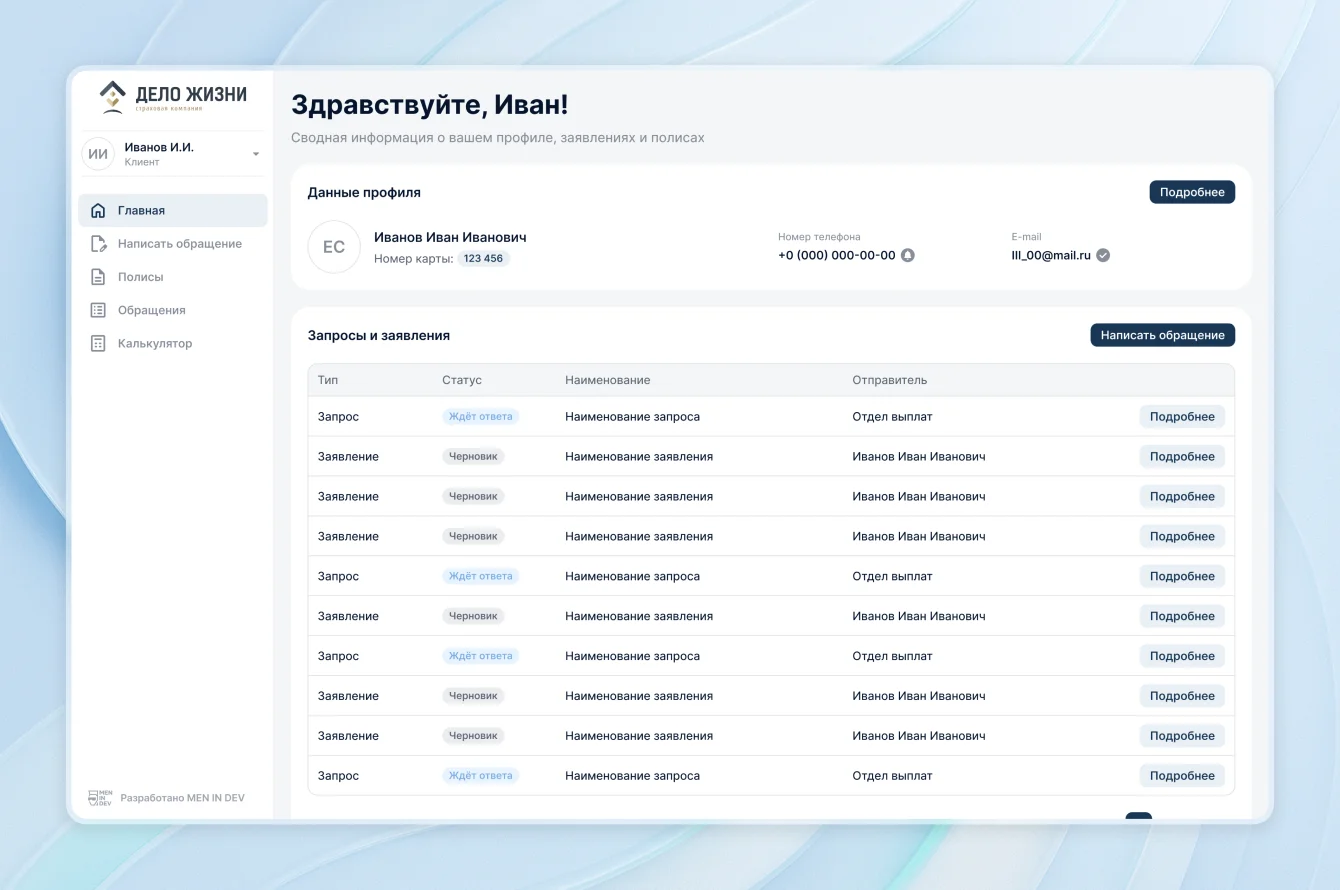This screenshot has height=890, width=1340.
Task: Click the card number badge 123 456
Action: pyautogui.click(x=484, y=258)
